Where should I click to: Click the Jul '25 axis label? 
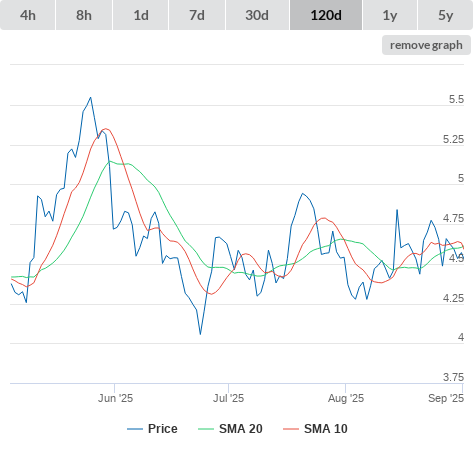point(229,398)
